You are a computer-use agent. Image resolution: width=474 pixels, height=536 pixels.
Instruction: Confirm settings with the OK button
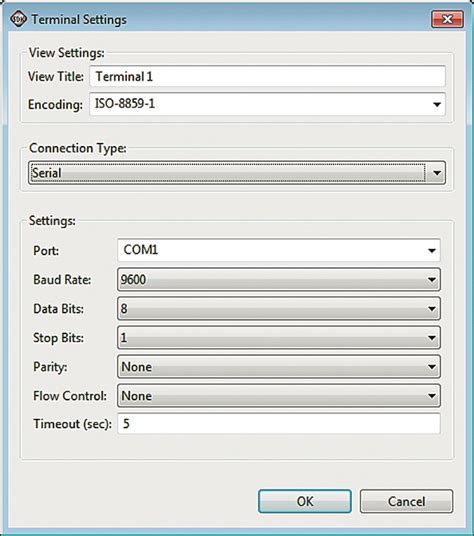click(x=304, y=501)
